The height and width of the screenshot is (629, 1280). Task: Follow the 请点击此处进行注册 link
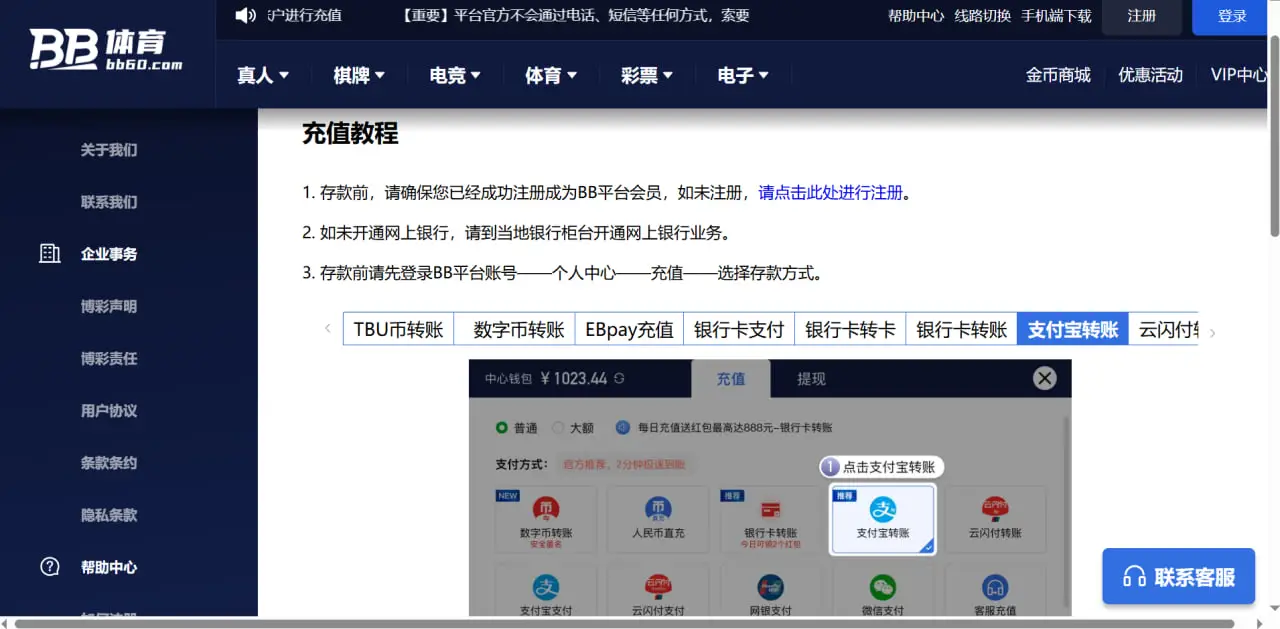[831, 193]
